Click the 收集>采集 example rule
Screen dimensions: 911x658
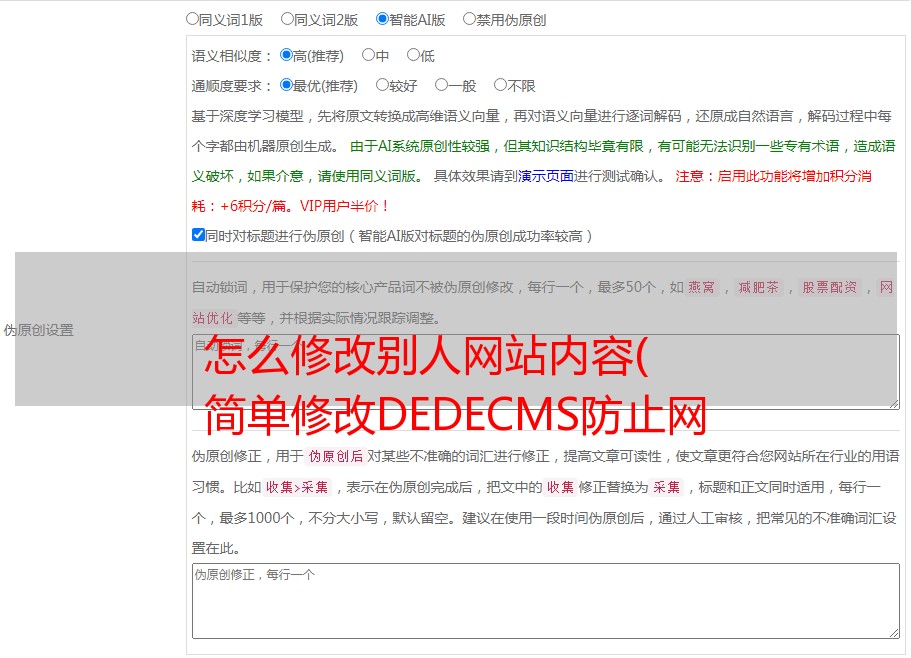[x=297, y=487]
